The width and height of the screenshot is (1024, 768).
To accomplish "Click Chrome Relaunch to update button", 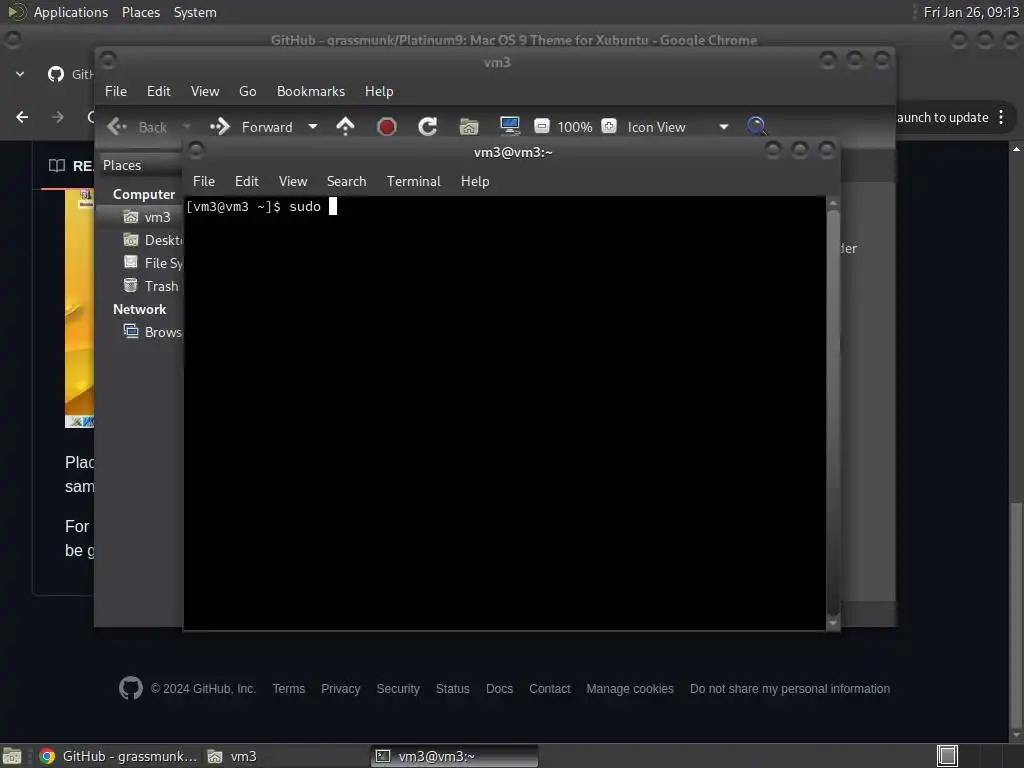I will pos(942,118).
